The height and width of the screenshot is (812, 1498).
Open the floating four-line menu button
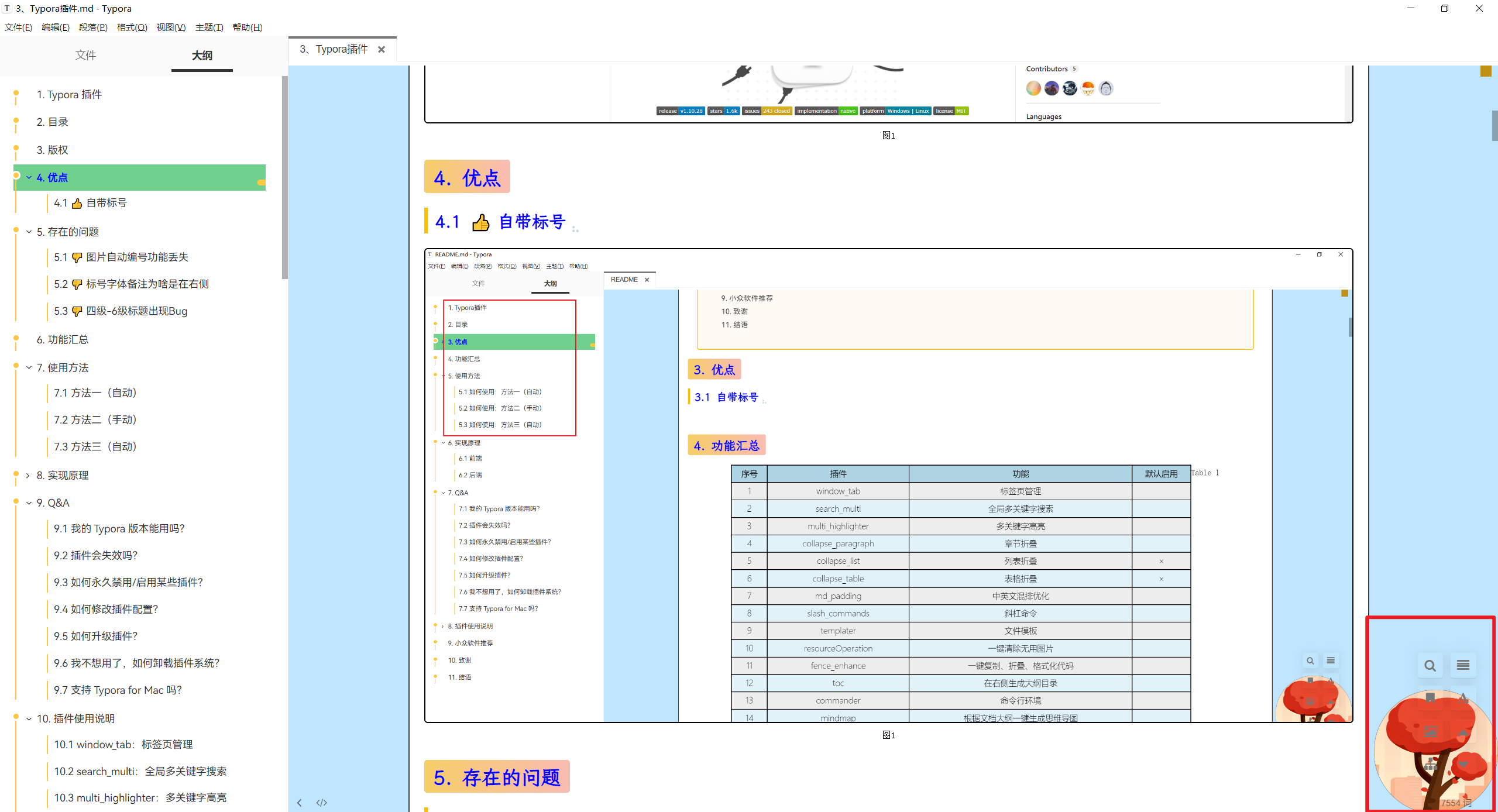click(1463, 665)
